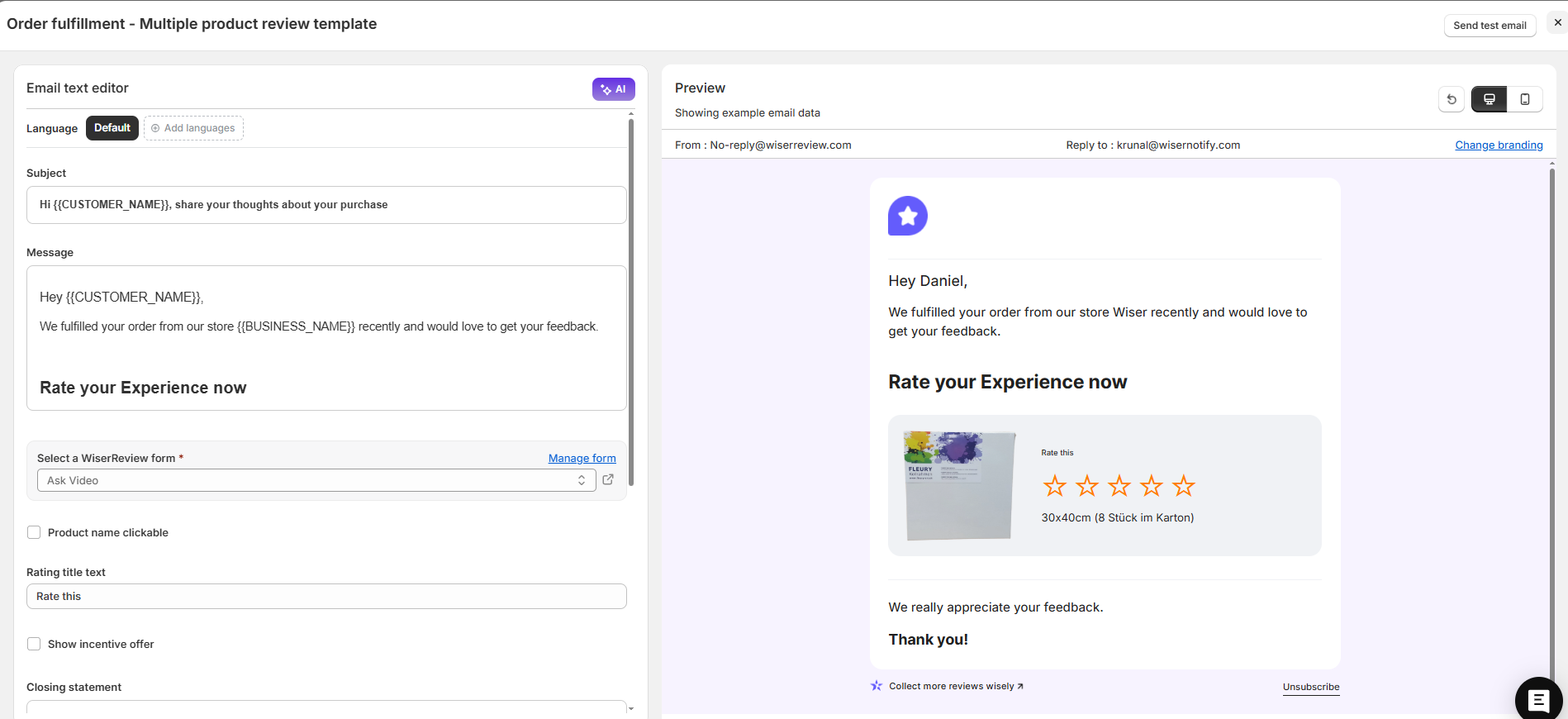The height and width of the screenshot is (719, 1568).
Task: Click the email editor panel scrollbar
Action: (631, 302)
